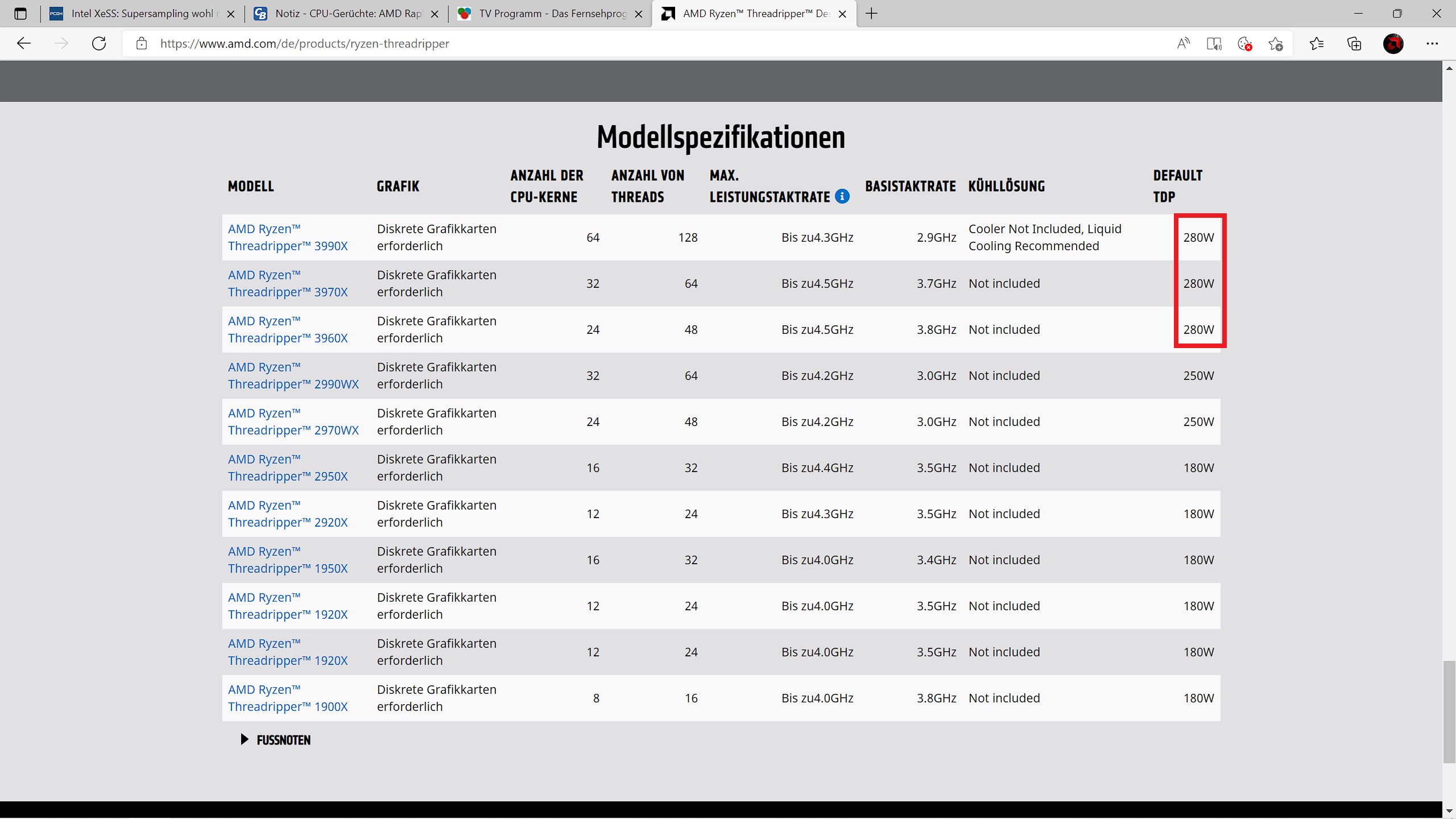Open browser Settings and more menu

(1432, 44)
